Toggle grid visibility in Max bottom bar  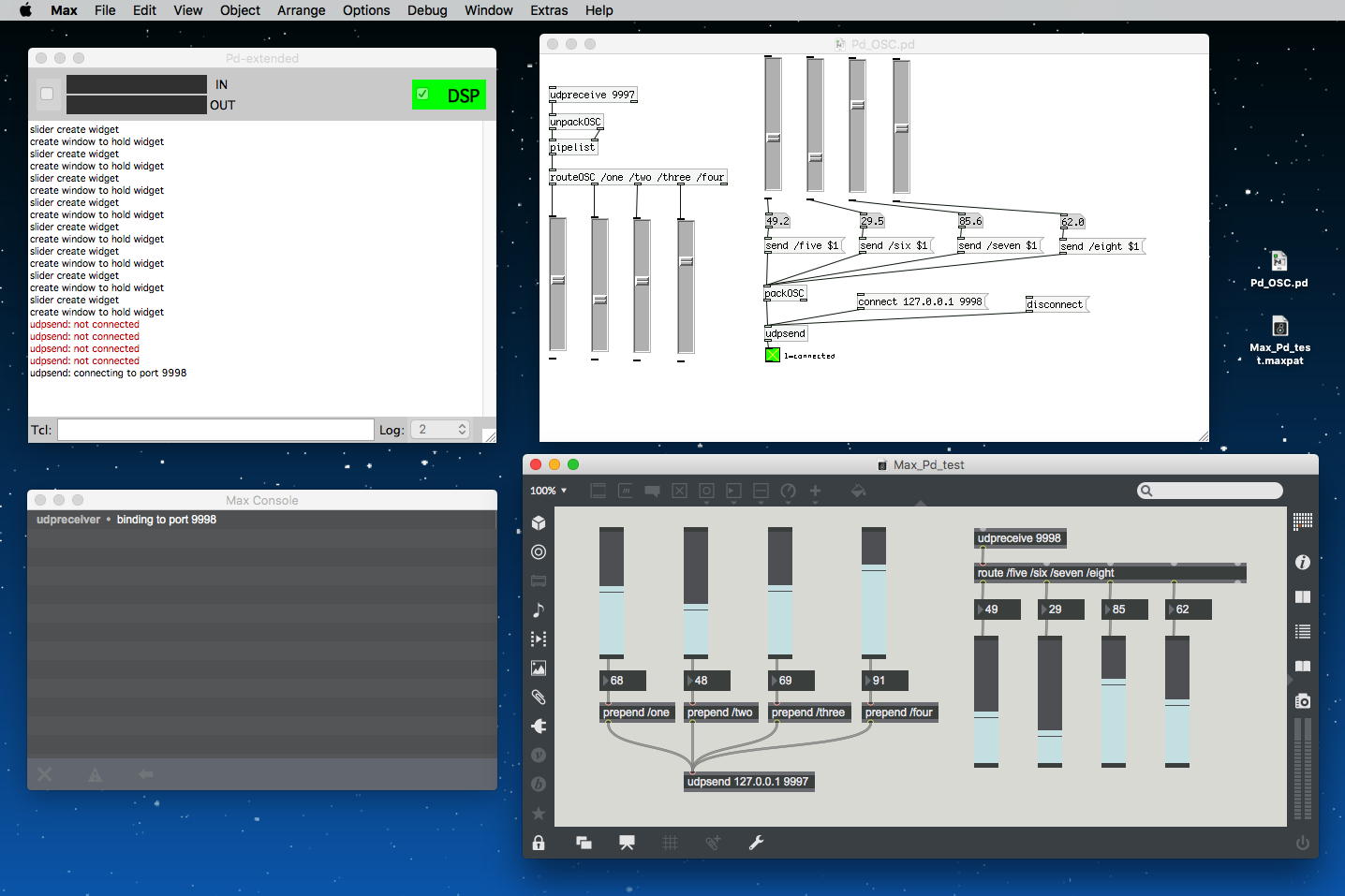pos(670,843)
